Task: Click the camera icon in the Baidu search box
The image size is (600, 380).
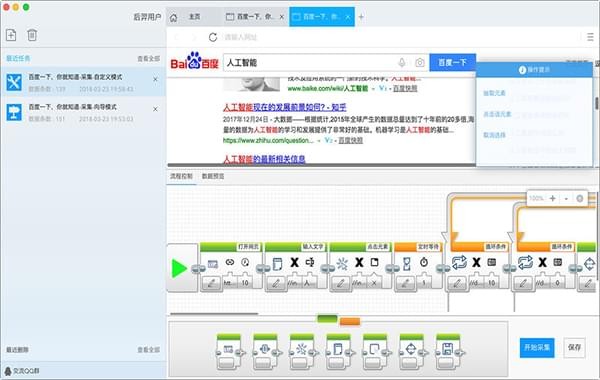Action: (x=420, y=62)
